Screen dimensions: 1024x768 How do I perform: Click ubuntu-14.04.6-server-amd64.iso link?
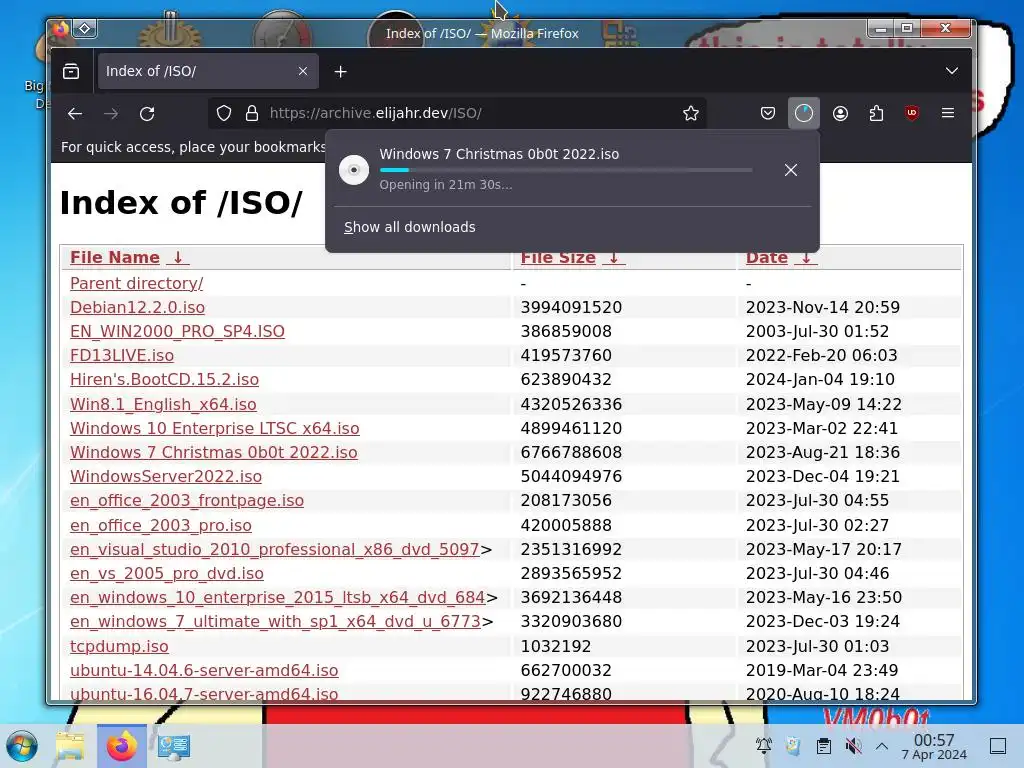click(x=204, y=671)
